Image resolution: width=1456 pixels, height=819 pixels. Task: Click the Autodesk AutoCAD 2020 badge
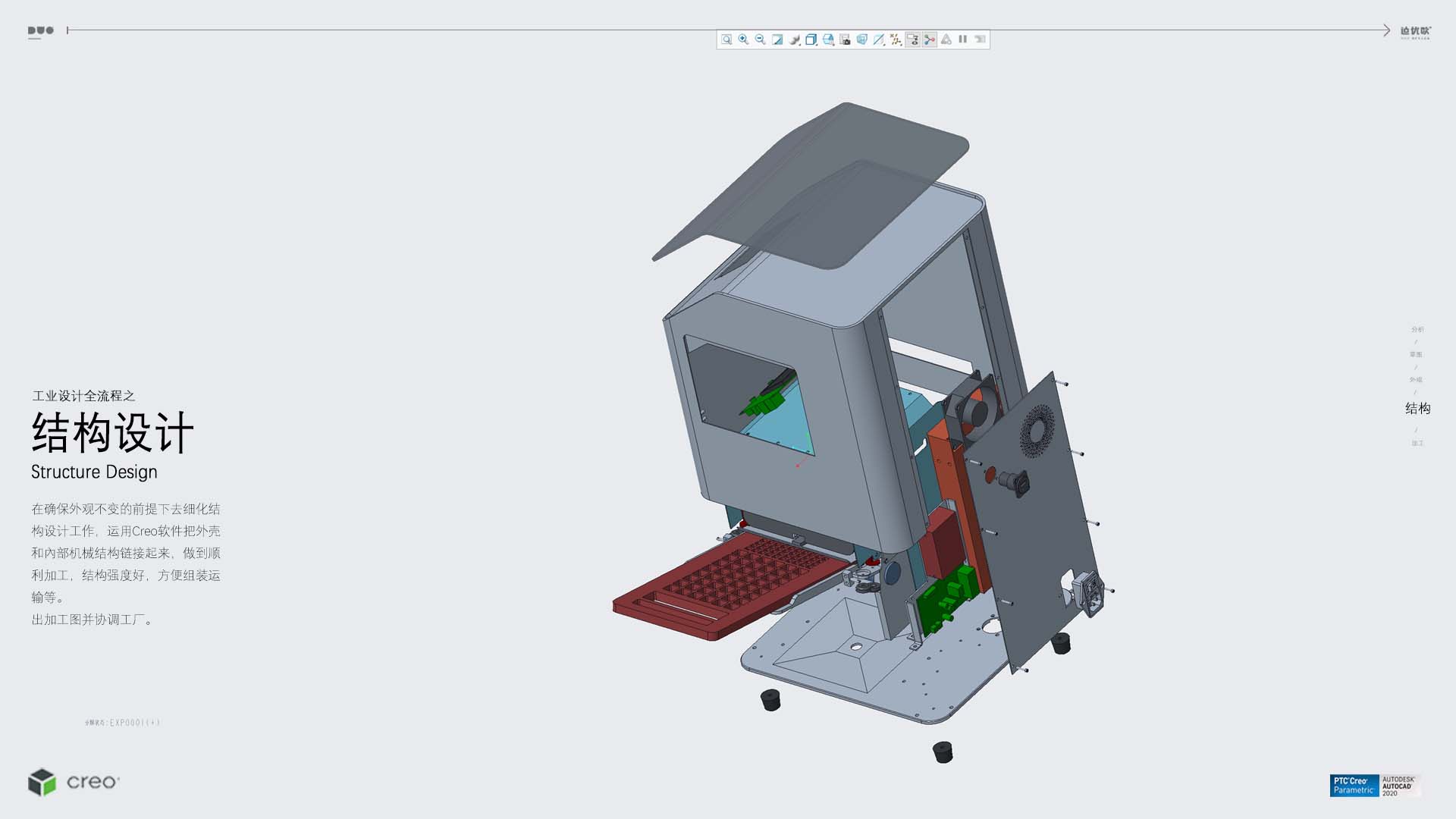pos(1399,786)
